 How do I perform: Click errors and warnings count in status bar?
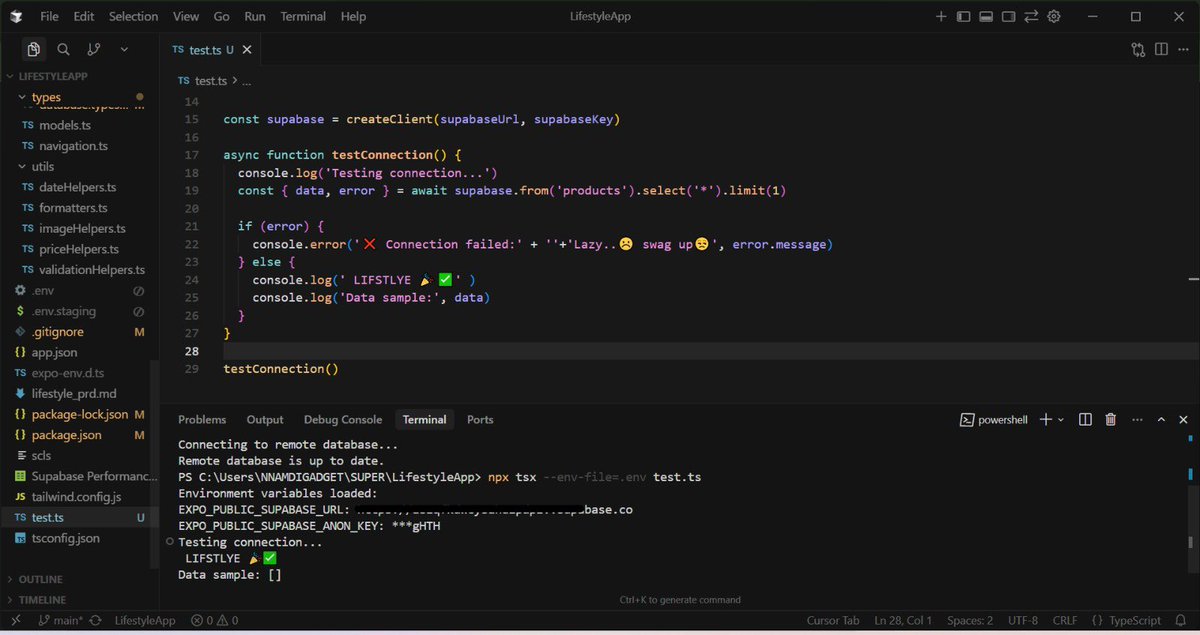point(213,620)
